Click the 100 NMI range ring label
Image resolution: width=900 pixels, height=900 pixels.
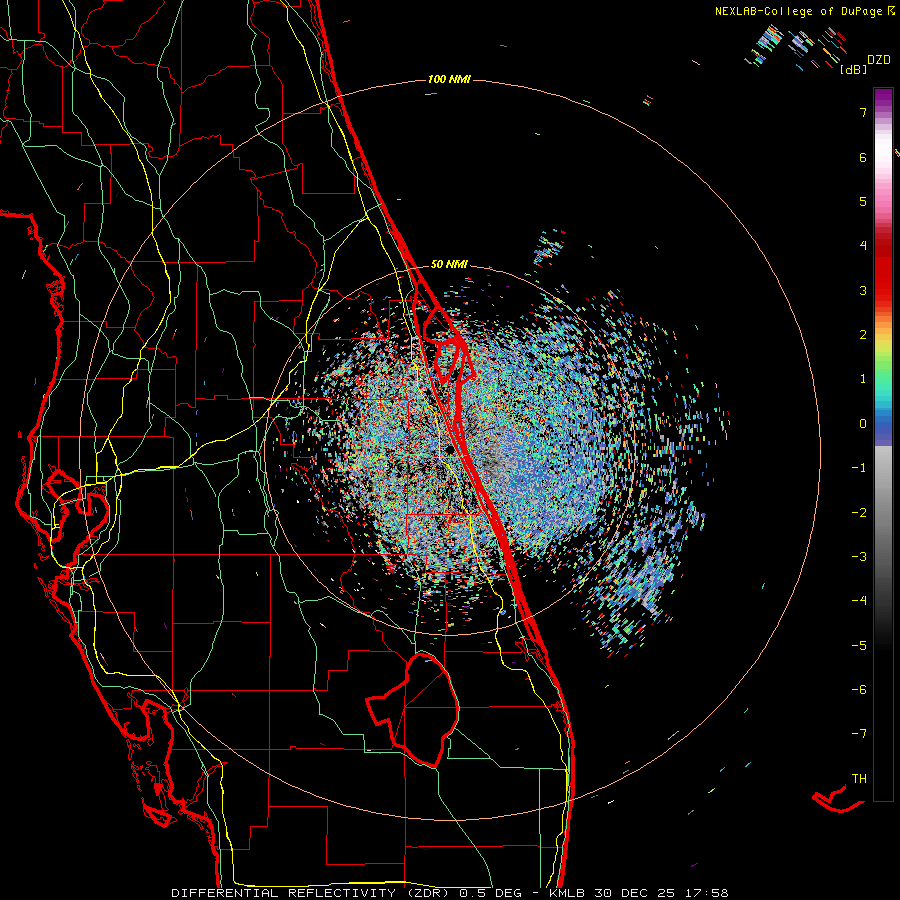point(449,79)
